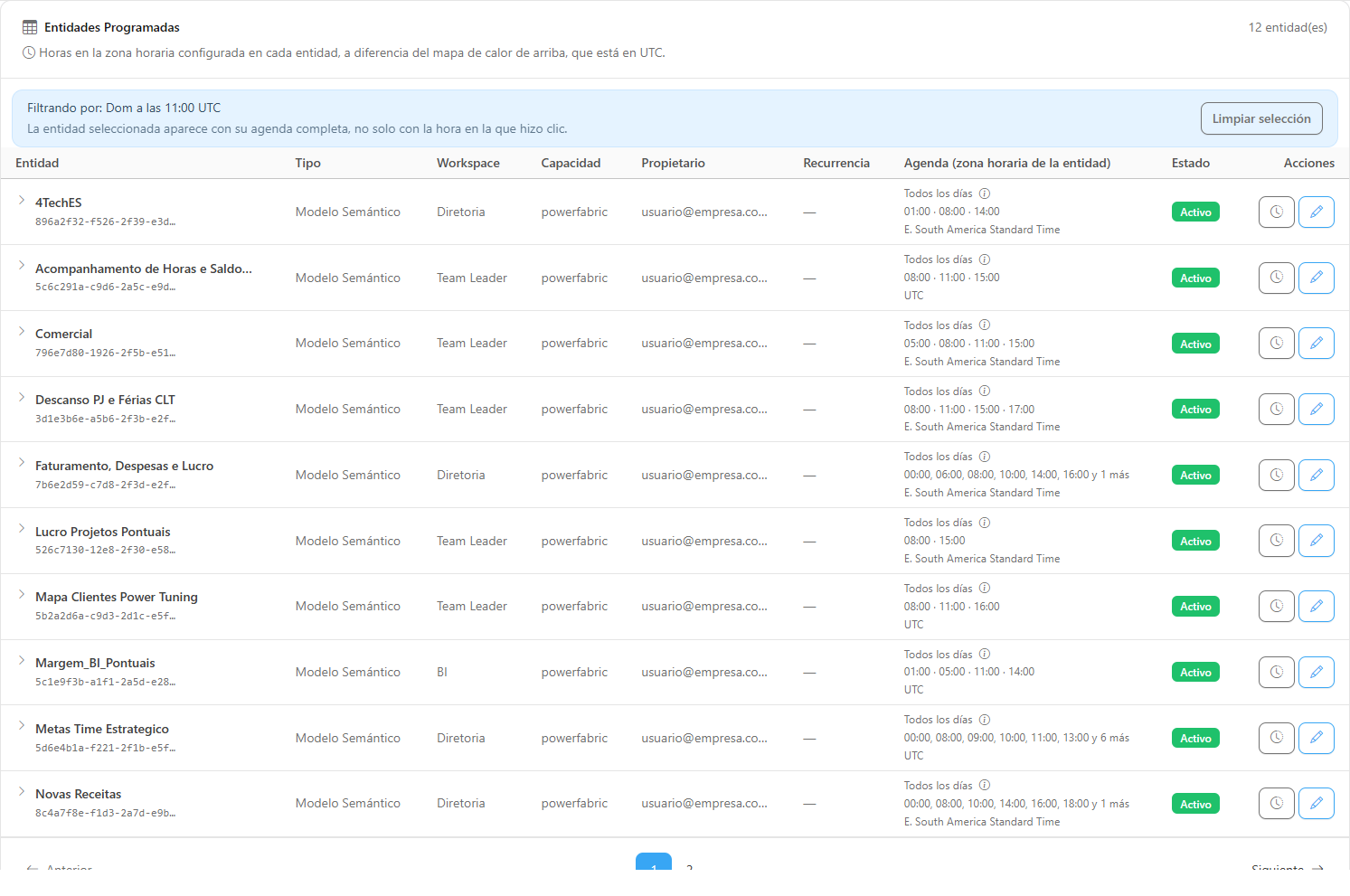Image resolution: width=1350 pixels, height=896 pixels.
Task: Expand the Descanso PJ e Férias CLT row
Action: click(x=22, y=397)
